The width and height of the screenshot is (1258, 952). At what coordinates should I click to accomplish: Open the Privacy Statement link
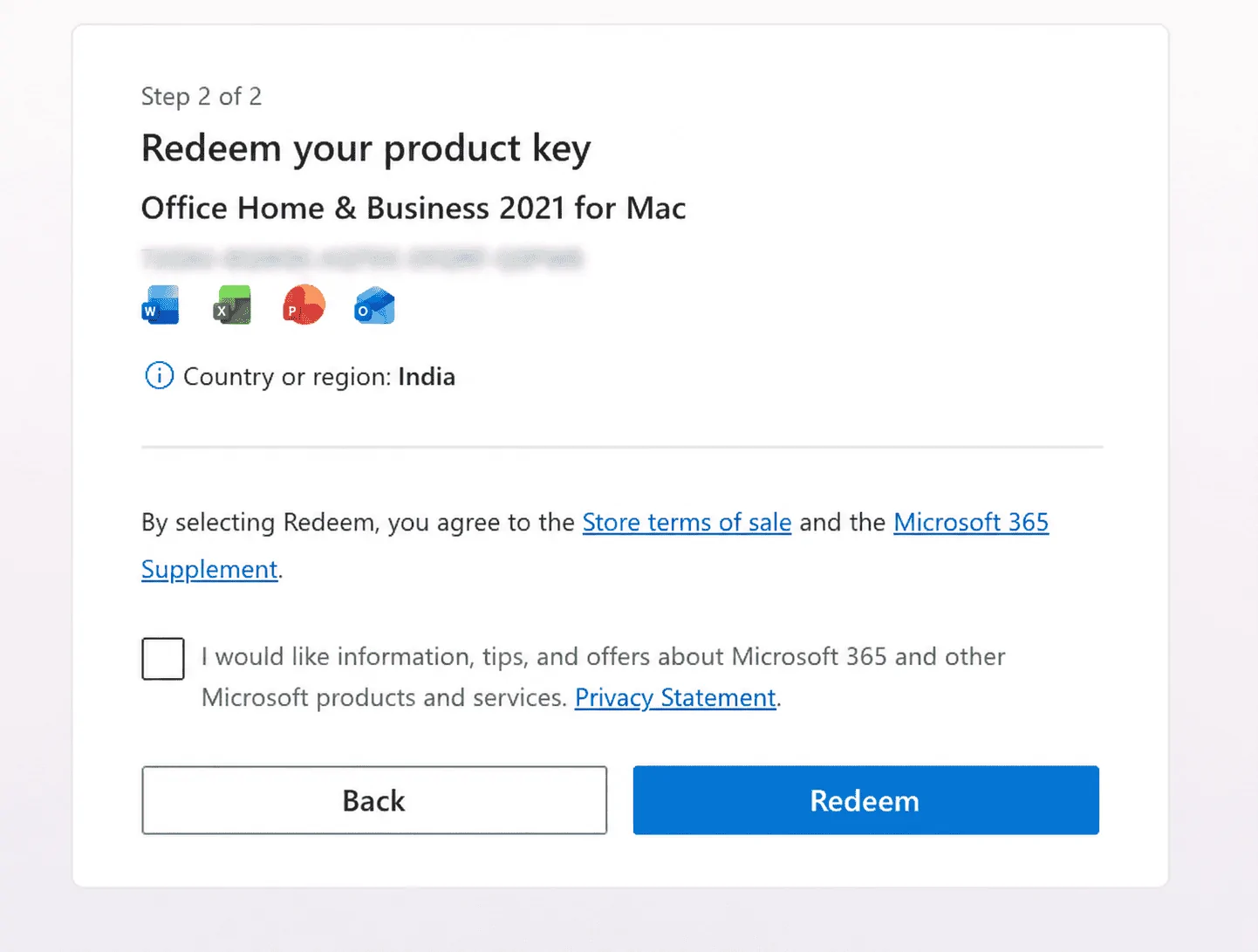(x=675, y=698)
